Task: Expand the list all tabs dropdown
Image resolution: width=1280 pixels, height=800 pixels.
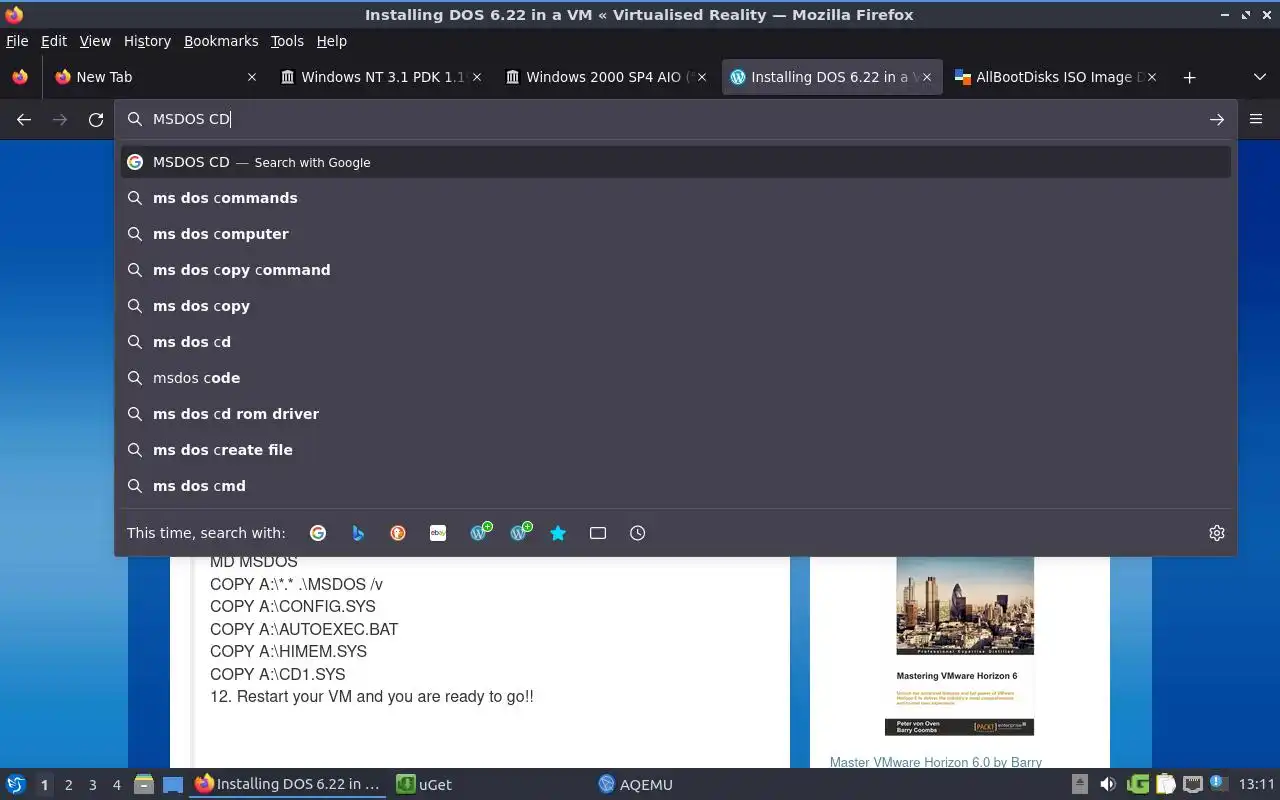Action: [x=1260, y=77]
